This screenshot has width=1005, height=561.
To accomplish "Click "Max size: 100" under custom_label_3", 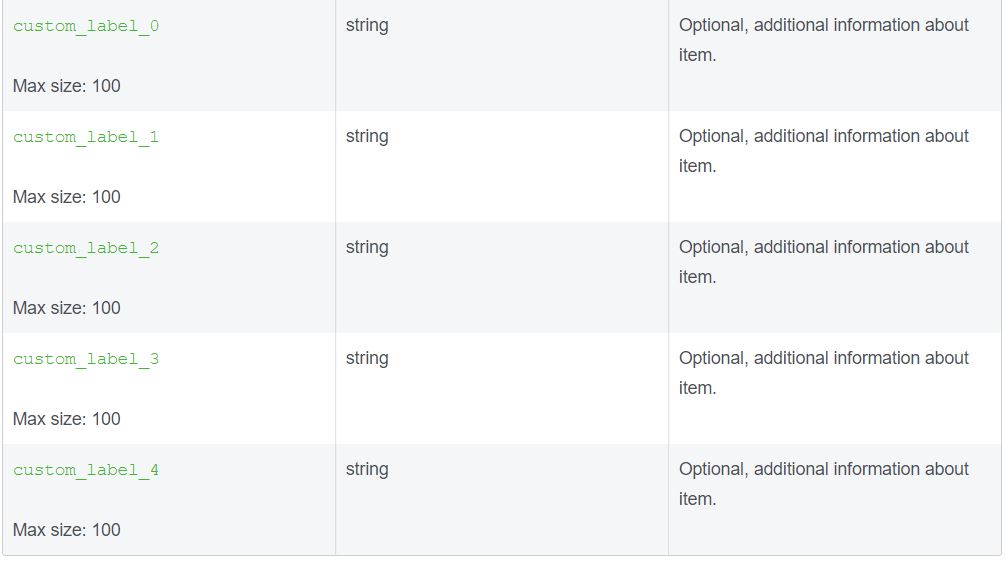I will tap(67, 419).
